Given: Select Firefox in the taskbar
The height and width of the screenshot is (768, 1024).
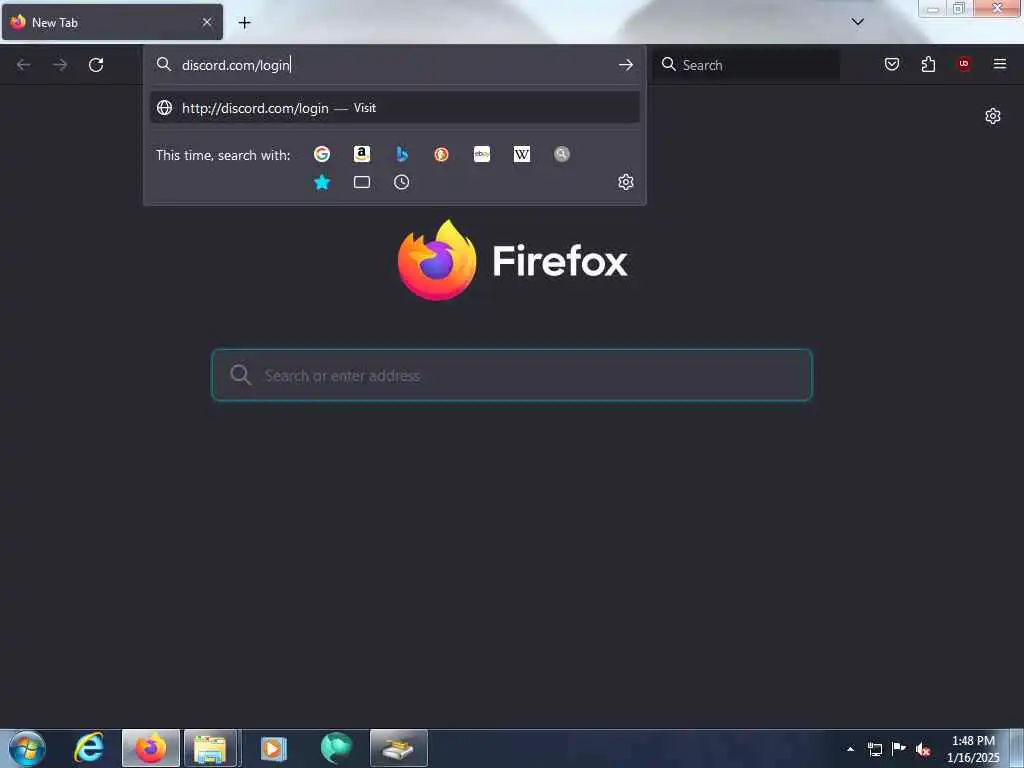Looking at the screenshot, I should pos(151,748).
